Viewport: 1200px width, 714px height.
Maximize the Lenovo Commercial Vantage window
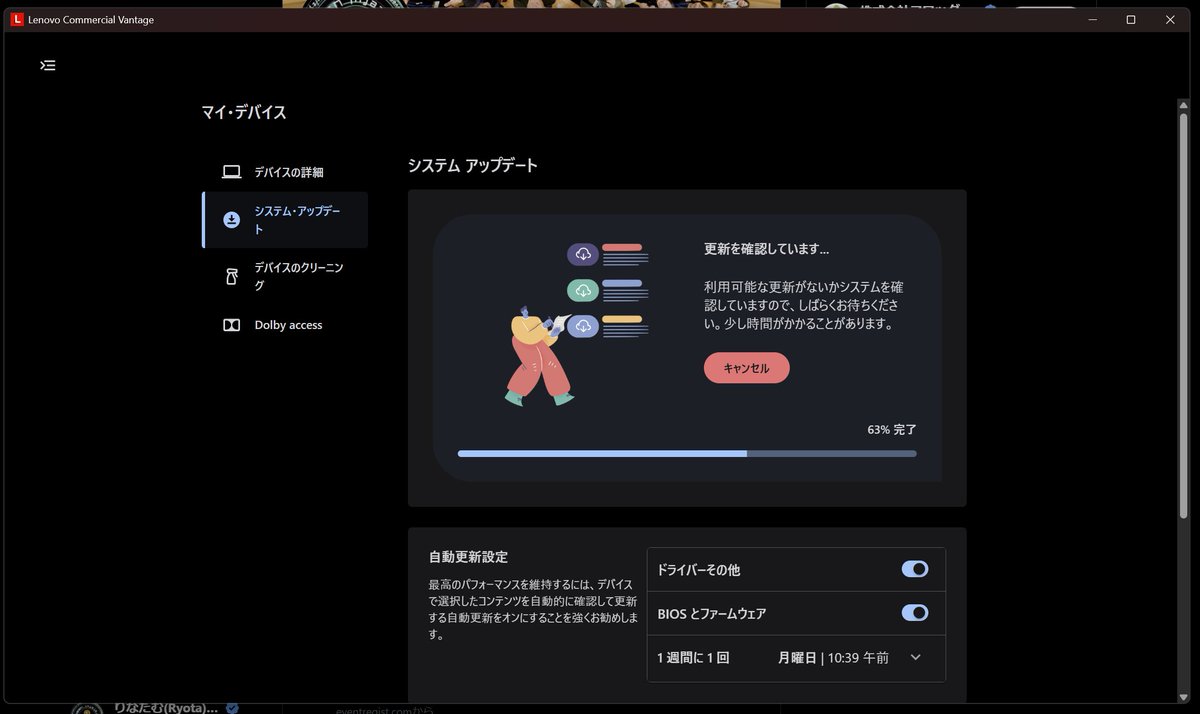click(x=1131, y=20)
